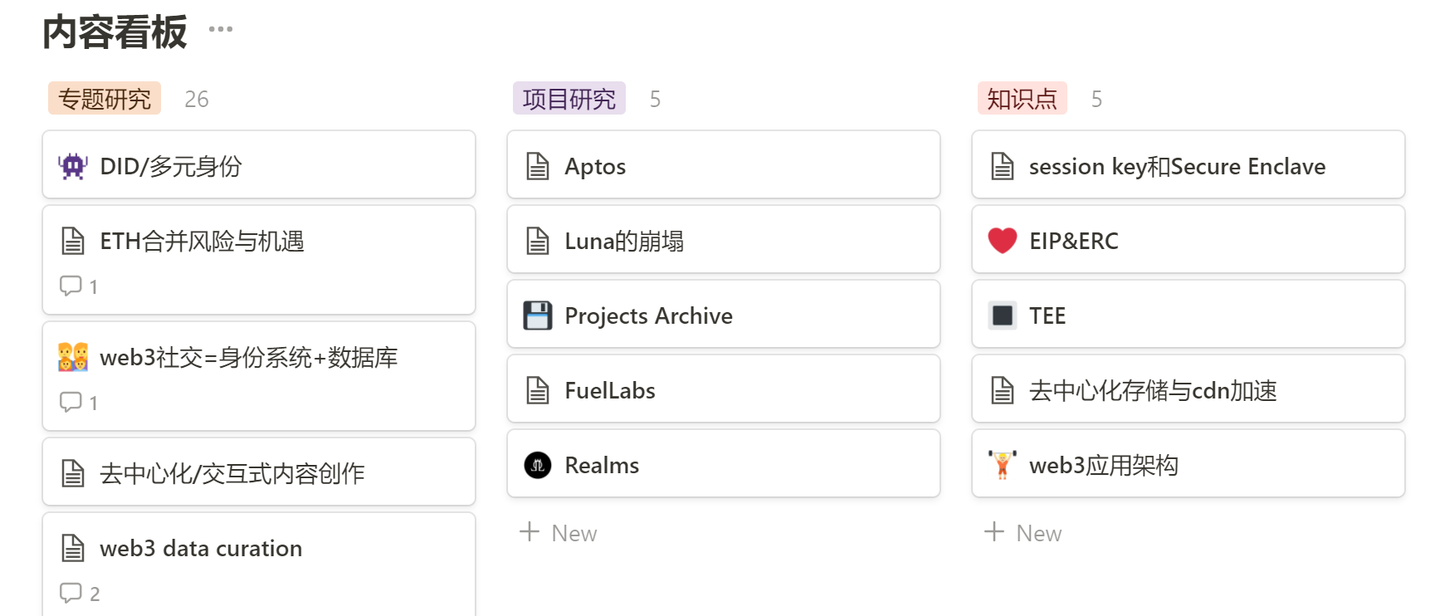Image resolution: width=1440 pixels, height=616 pixels.
Task: Open the 去中心化/交互式内容创作 card
Action: (232, 473)
